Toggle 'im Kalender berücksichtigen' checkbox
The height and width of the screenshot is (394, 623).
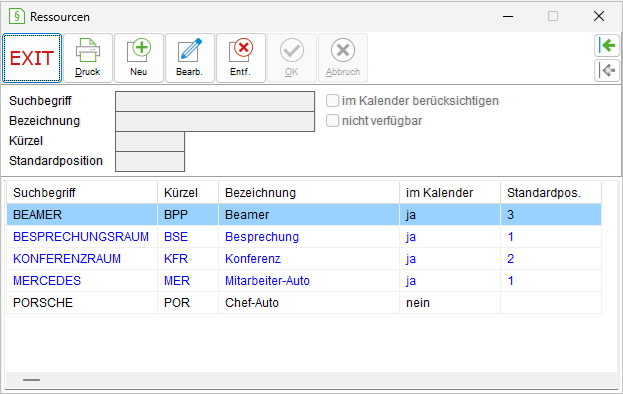[332, 100]
